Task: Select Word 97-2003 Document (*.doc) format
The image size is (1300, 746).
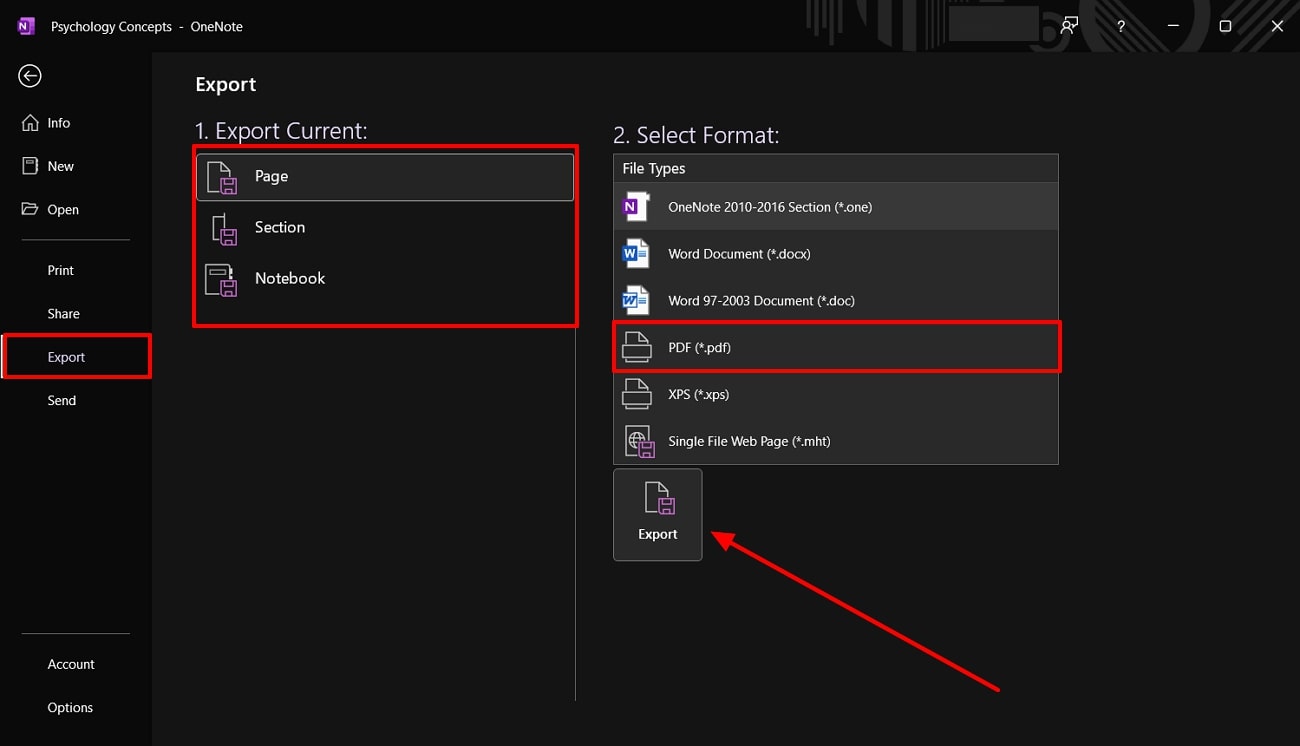Action: pyautogui.click(x=836, y=300)
